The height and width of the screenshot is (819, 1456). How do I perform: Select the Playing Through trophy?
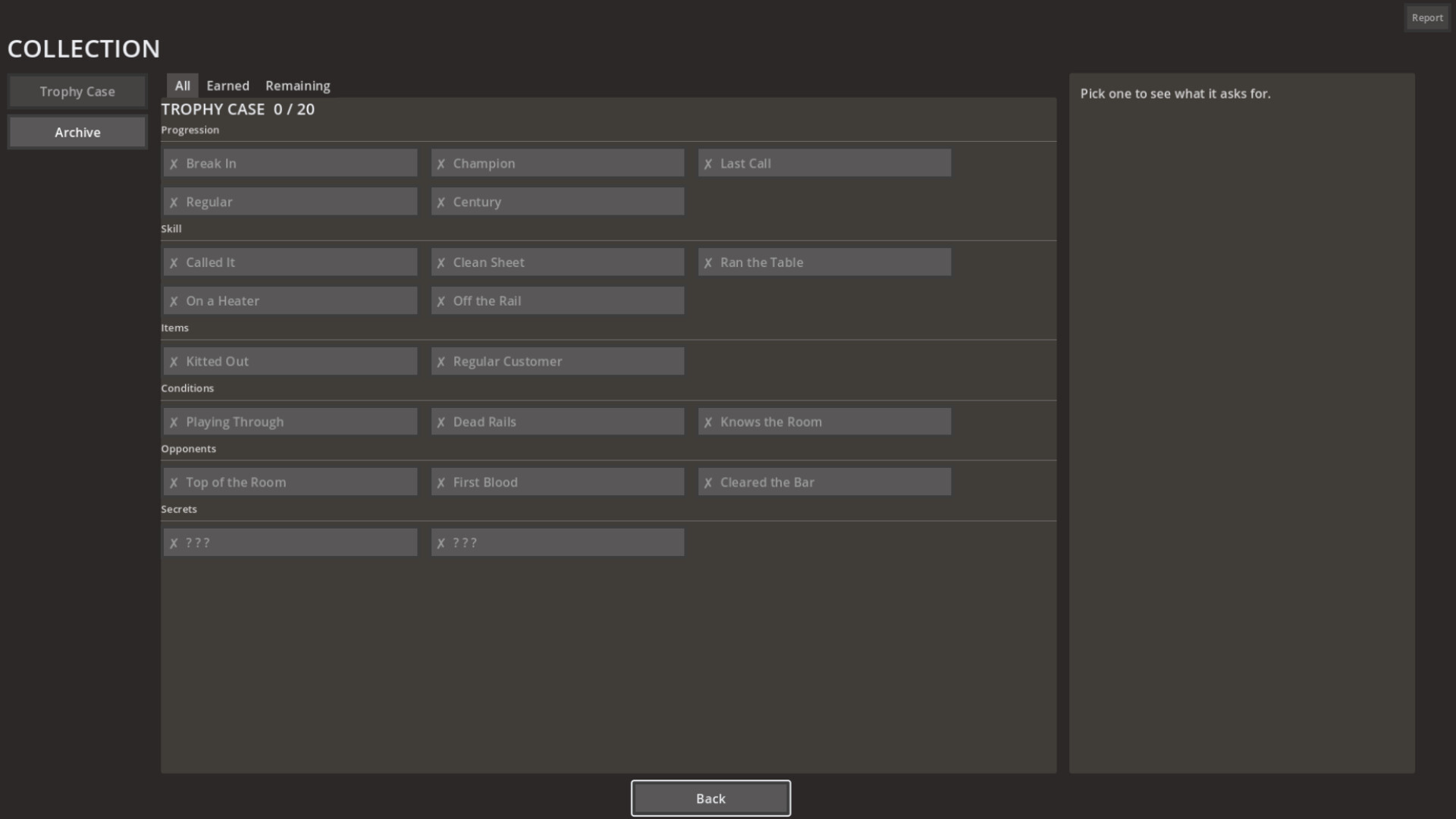tap(290, 422)
